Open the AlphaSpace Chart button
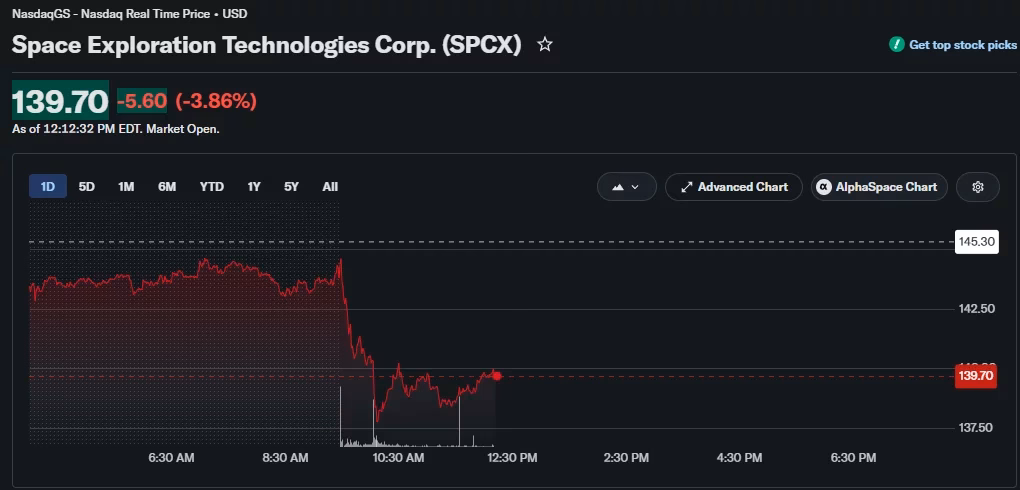This screenshot has width=1020, height=490. (879, 187)
